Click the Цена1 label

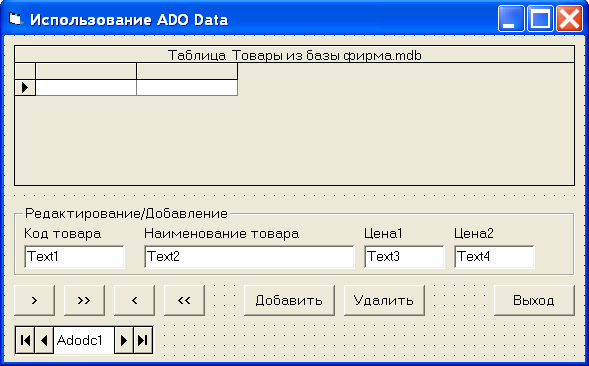[x=383, y=233]
